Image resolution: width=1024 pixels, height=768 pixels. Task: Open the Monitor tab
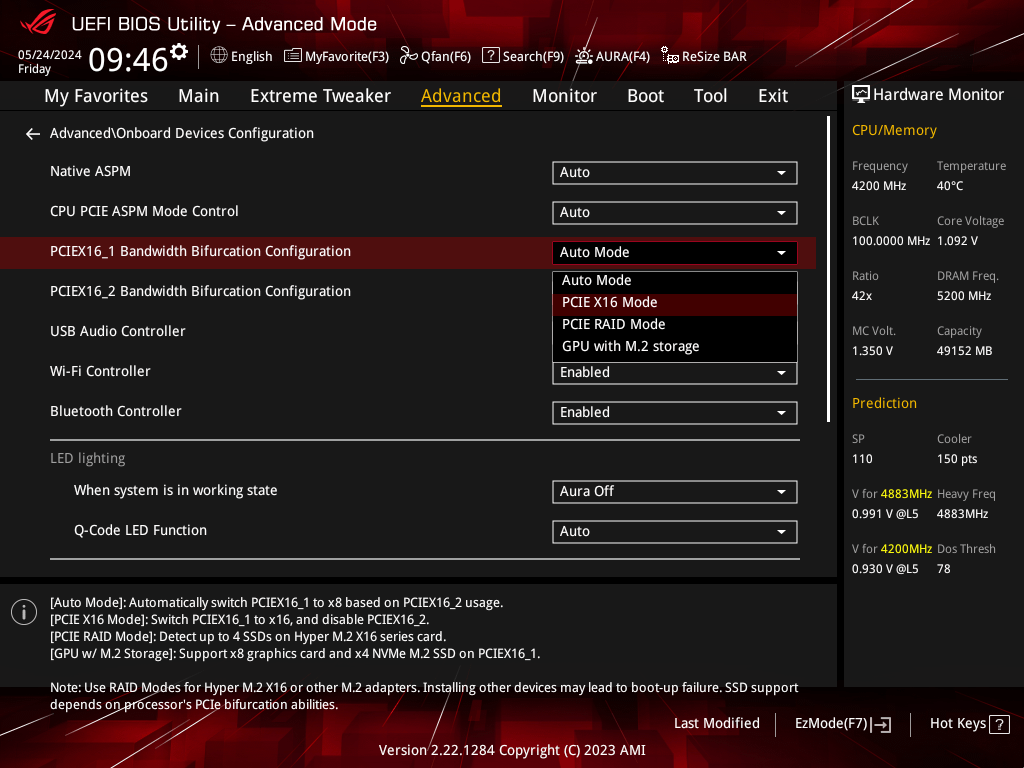(x=564, y=96)
